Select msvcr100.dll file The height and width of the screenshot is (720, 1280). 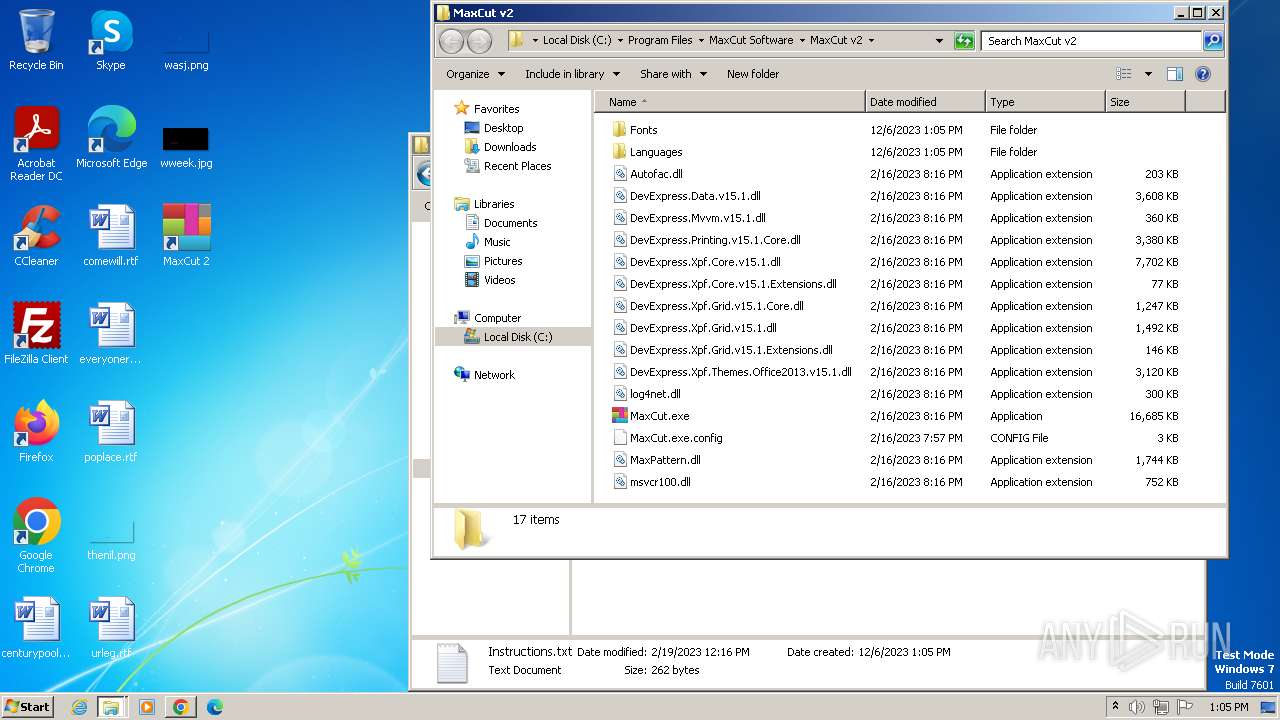point(660,482)
